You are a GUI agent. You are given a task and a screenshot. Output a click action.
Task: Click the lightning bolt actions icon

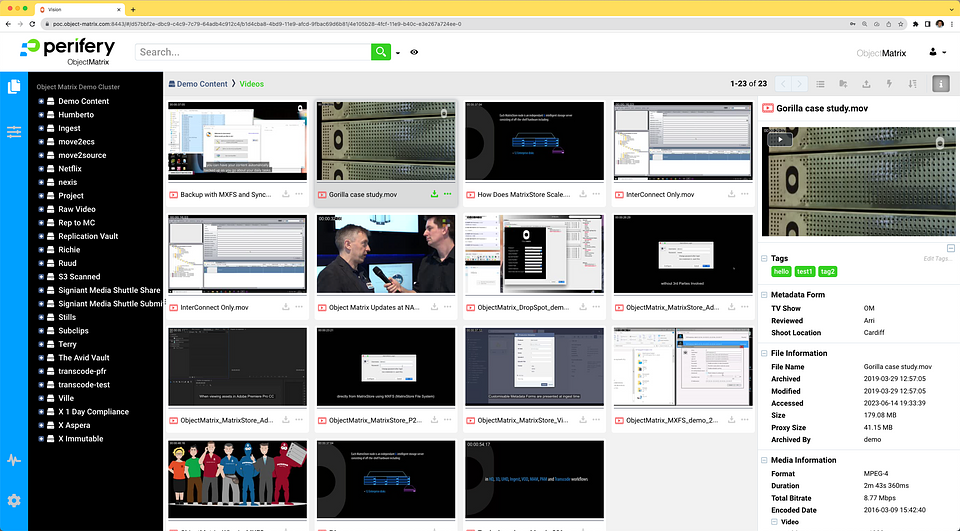click(889, 84)
